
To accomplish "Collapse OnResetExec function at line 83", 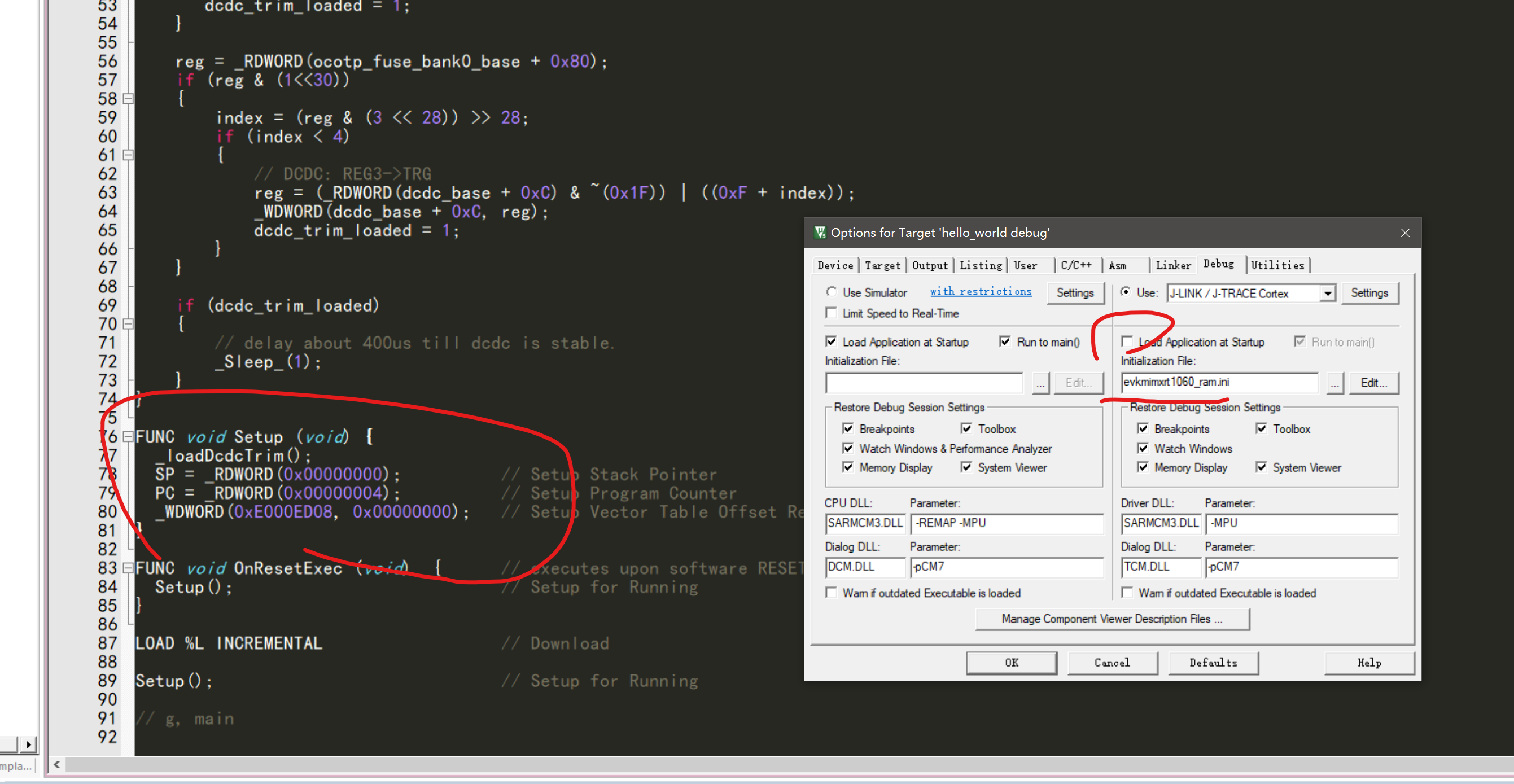I will coord(128,568).
